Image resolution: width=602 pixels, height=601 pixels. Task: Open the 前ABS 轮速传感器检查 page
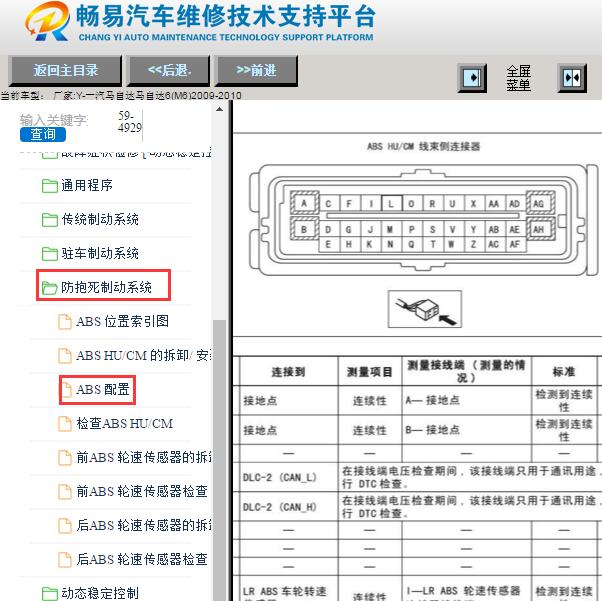(142, 492)
